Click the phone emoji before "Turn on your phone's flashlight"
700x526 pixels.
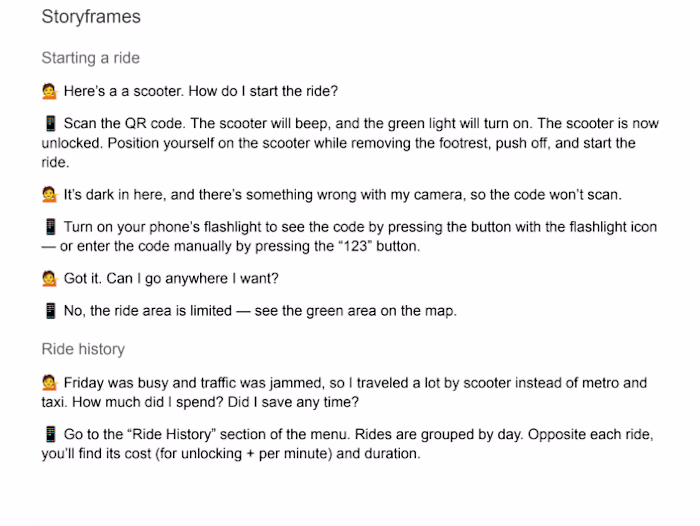[x=50, y=227]
